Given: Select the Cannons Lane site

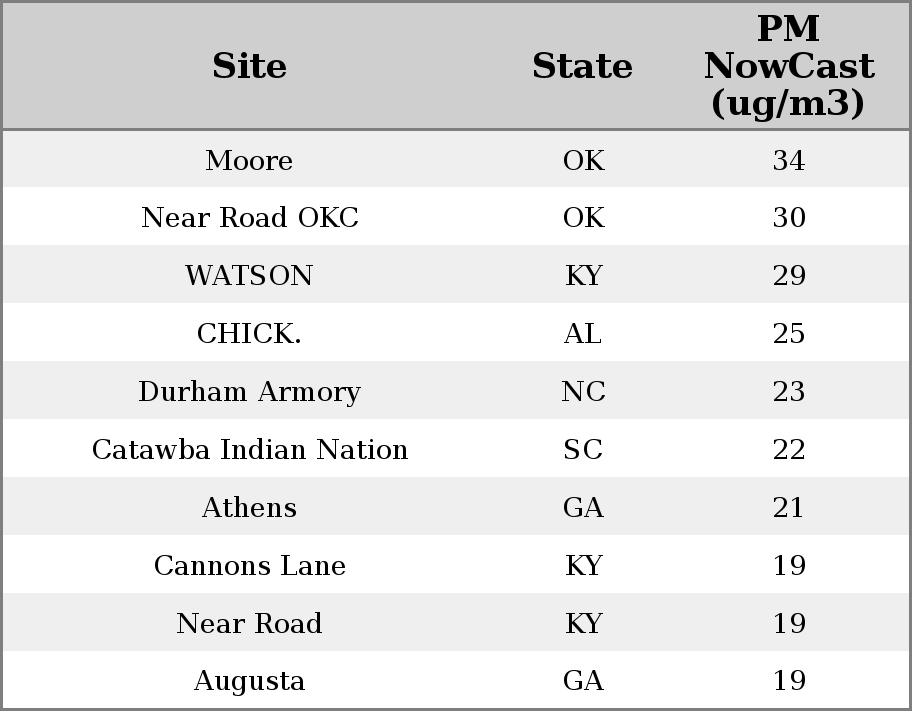Looking at the screenshot, I should pyautogui.click(x=249, y=566).
